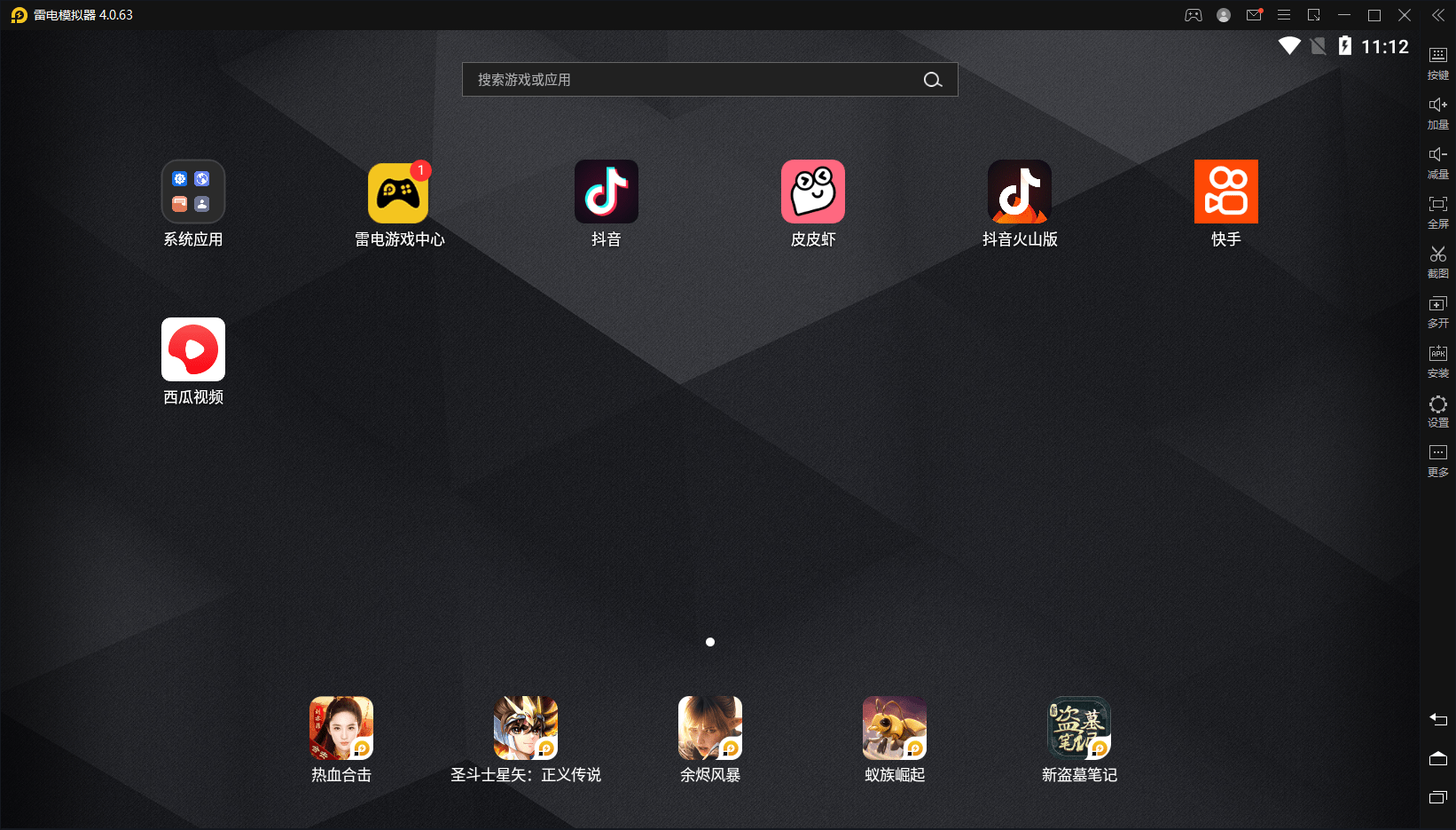Open the 按键 keyboard mapping tool

point(1438,63)
